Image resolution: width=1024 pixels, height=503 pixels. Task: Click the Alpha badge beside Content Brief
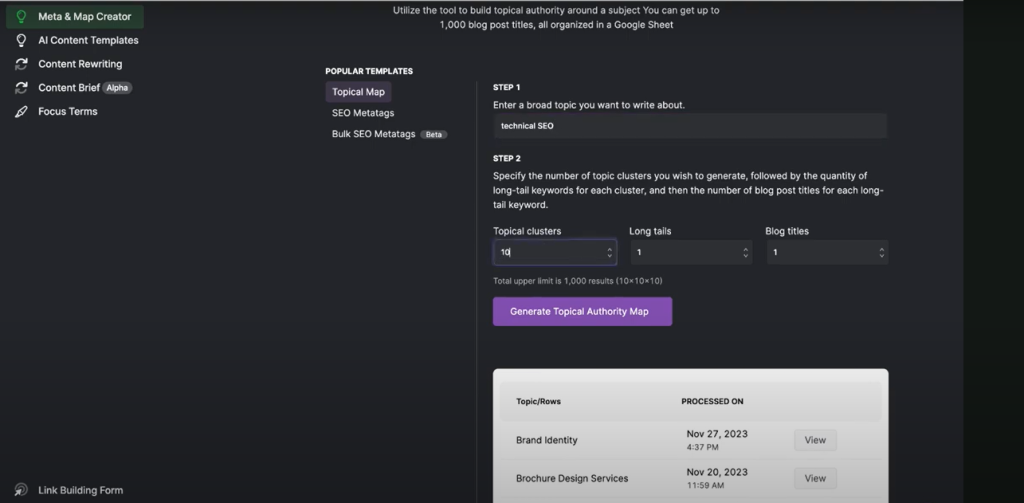coord(118,88)
